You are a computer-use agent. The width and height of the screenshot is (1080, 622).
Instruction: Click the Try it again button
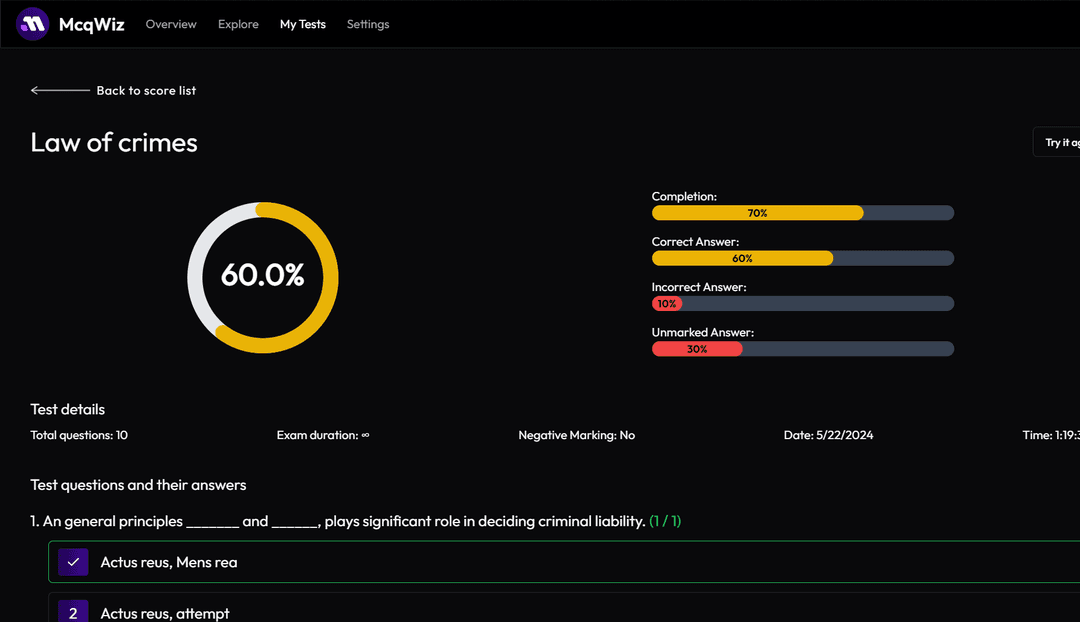[1057, 142]
